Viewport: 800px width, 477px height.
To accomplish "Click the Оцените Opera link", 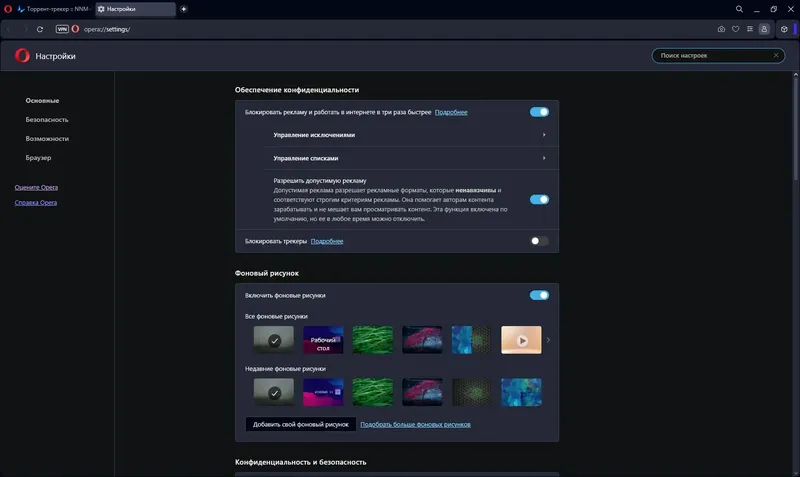I will [x=36, y=187].
